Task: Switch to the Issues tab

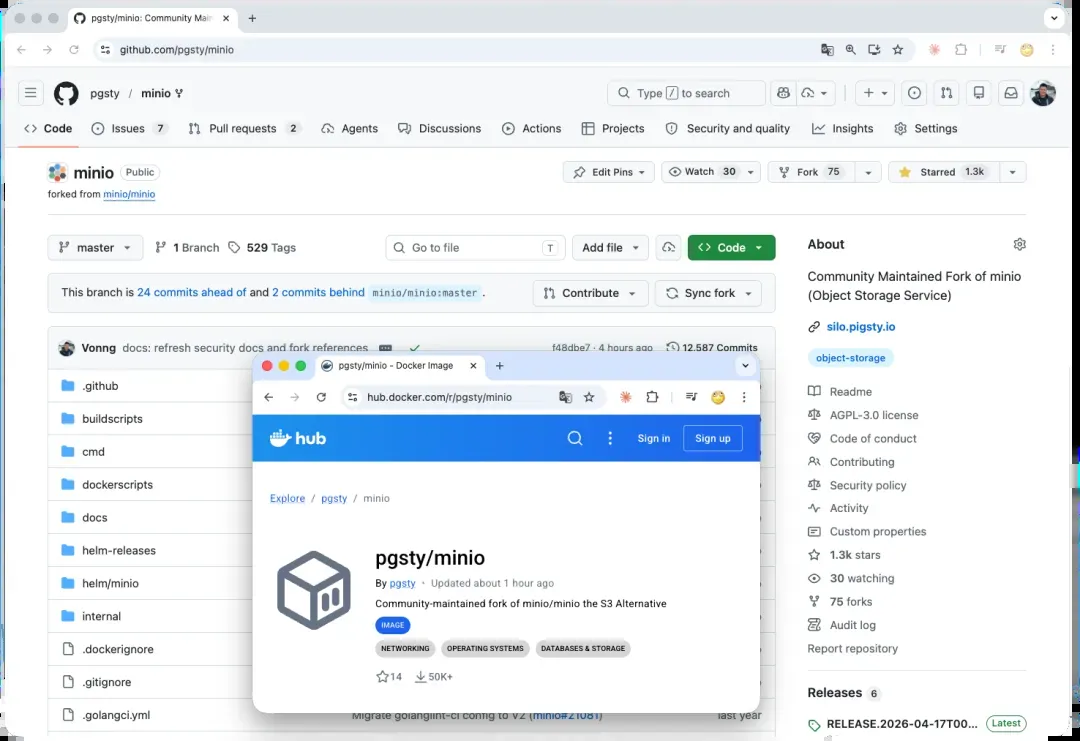Action: coord(129,129)
